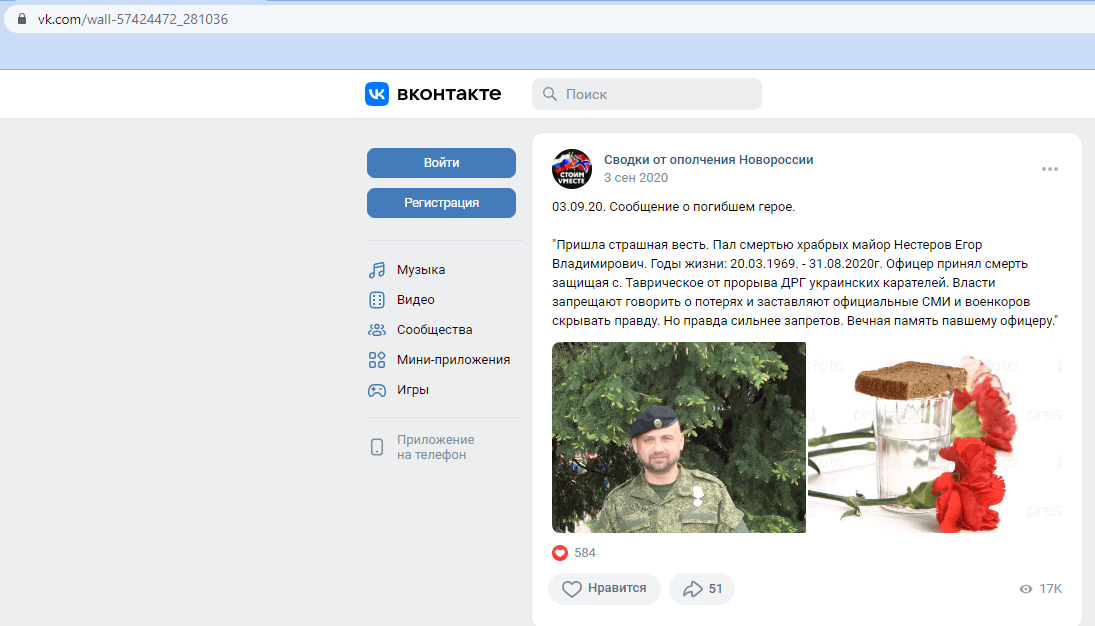This screenshot has height=626, width=1095.
Task: Open the community avatar image
Action: (572, 169)
